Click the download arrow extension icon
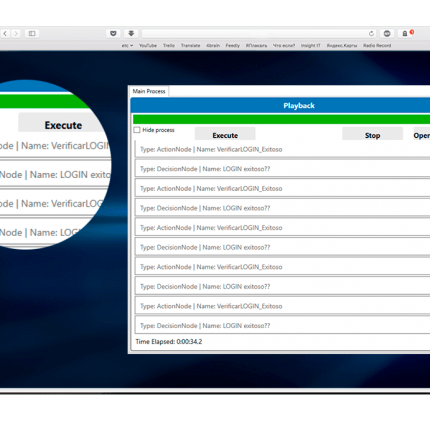Viewport: 430px width, 430px height. [131, 33]
